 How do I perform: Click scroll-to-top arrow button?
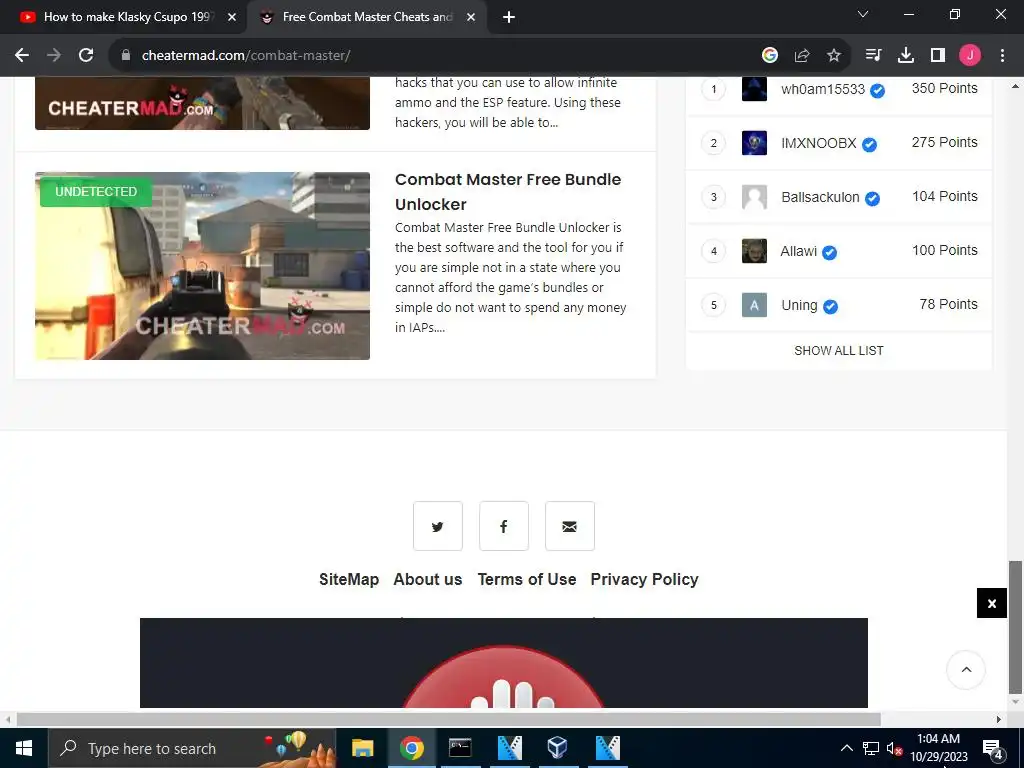point(966,669)
